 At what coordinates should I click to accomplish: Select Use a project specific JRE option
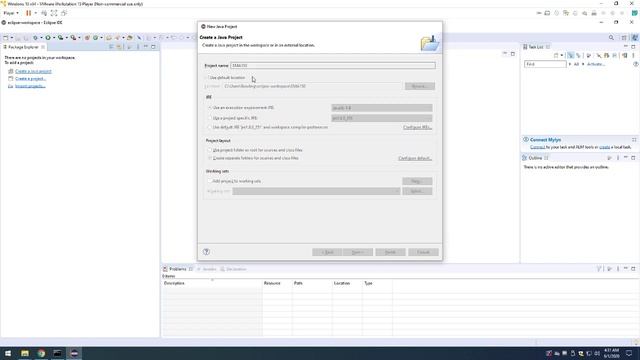[210, 118]
